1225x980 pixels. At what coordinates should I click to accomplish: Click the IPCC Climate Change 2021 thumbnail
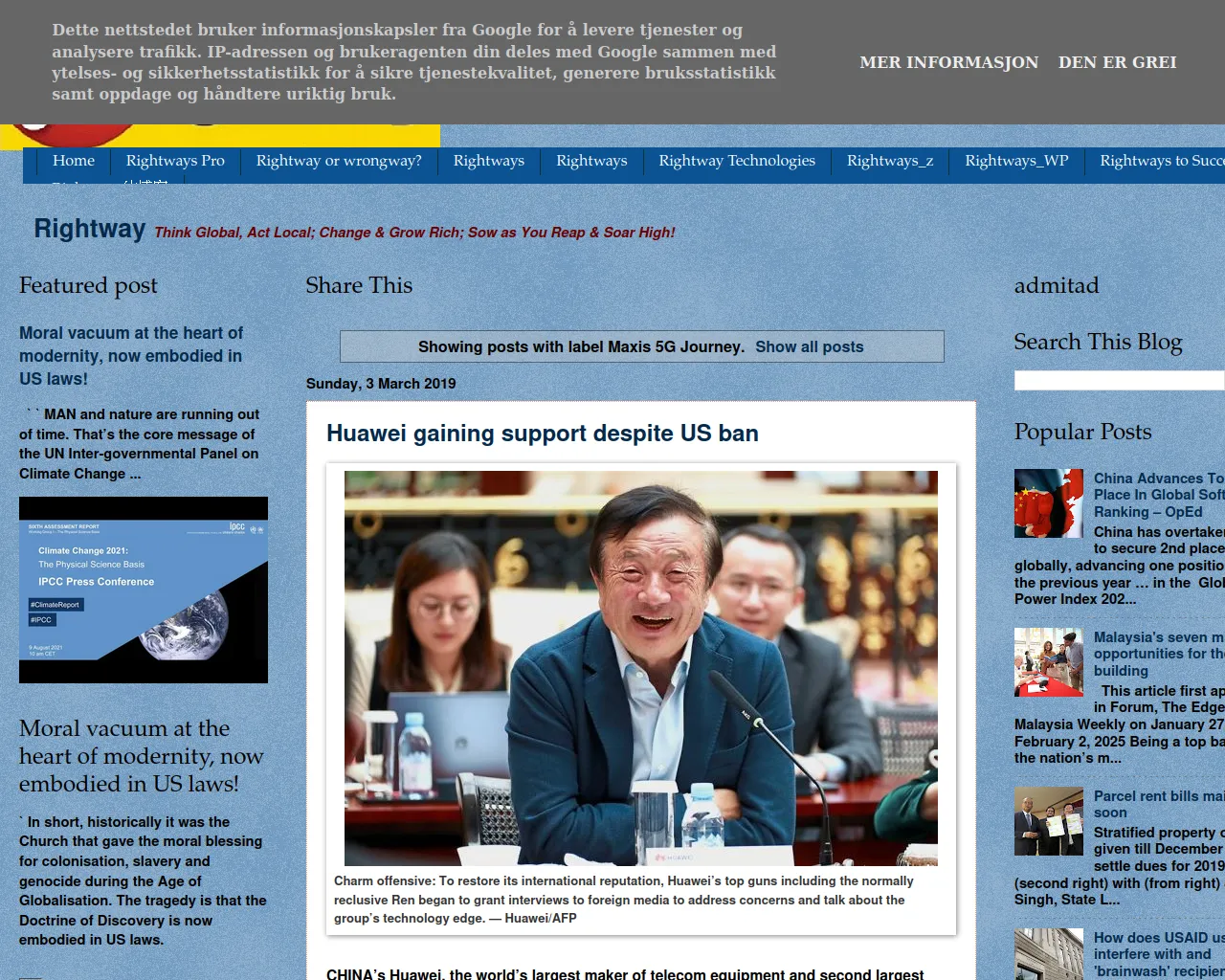click(x=144, y=590)
